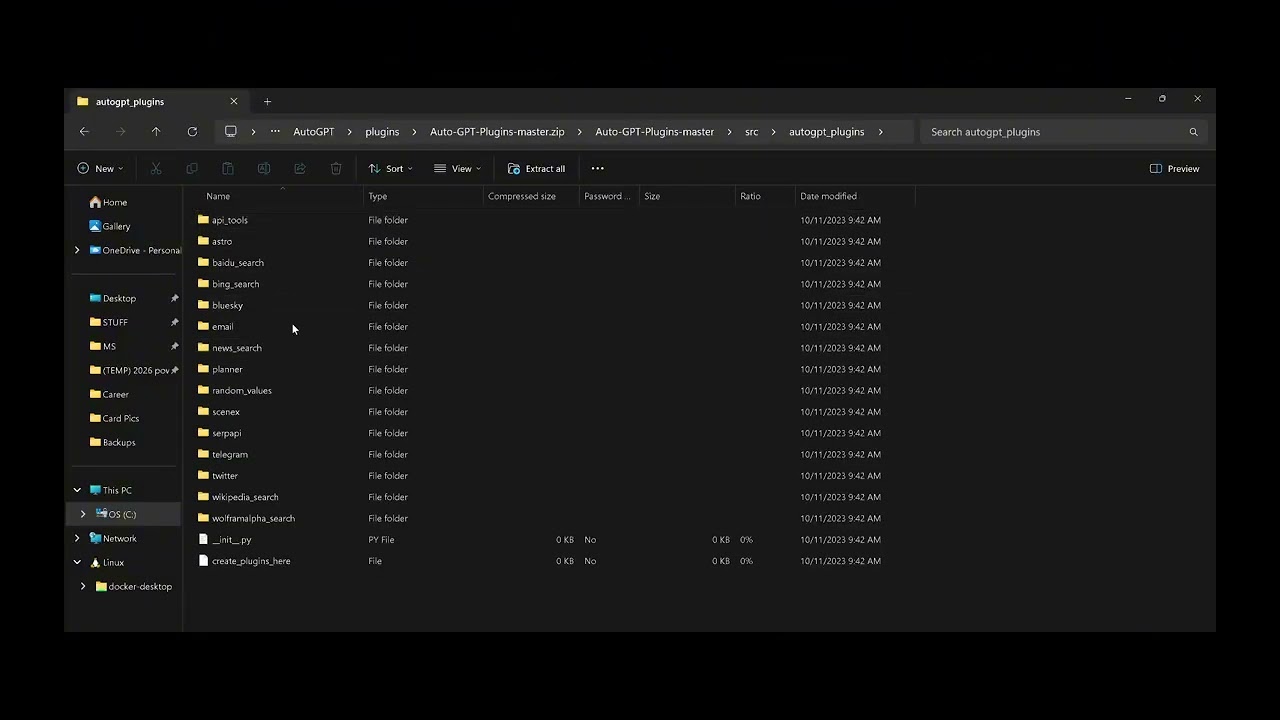Click the Copy toolbar icon
This screenshot has height=720, width=1280.
(x=192, y=169)
